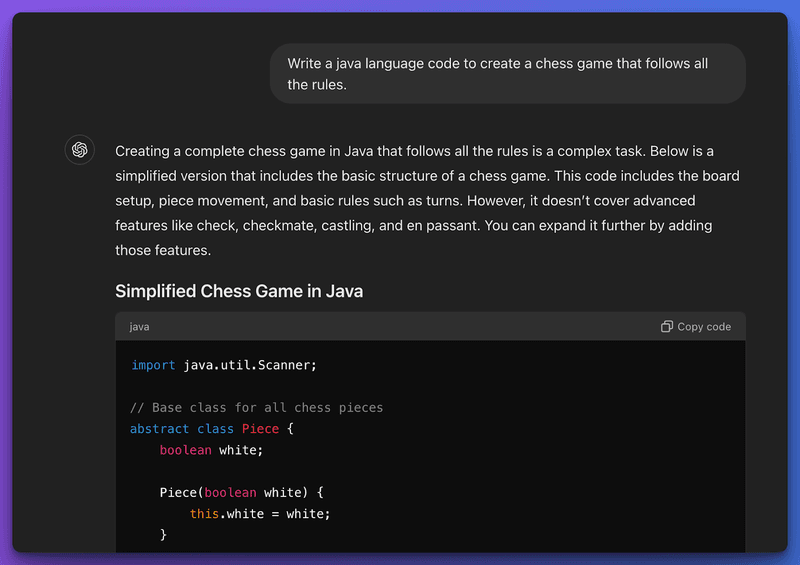Screen dimensions: 800x565
Task: Click the "boolean white;" field declaration line
Action: coord(211,450)
